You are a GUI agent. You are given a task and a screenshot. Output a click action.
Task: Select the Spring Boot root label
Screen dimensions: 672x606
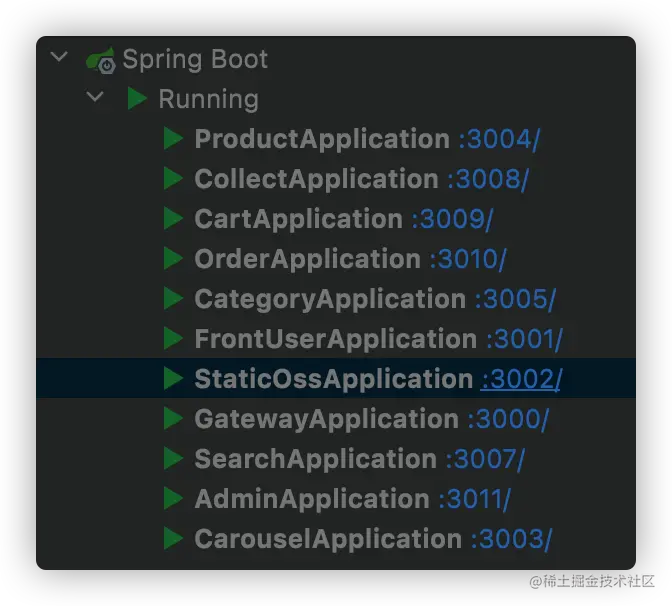pyautogui.click(x=195, y=60)
